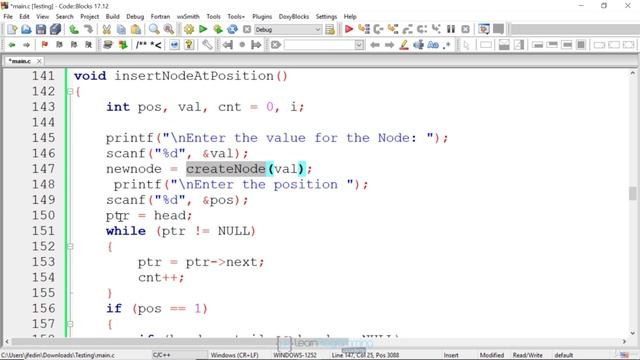Open the wxSmith menu

click(x=188, y=17)
